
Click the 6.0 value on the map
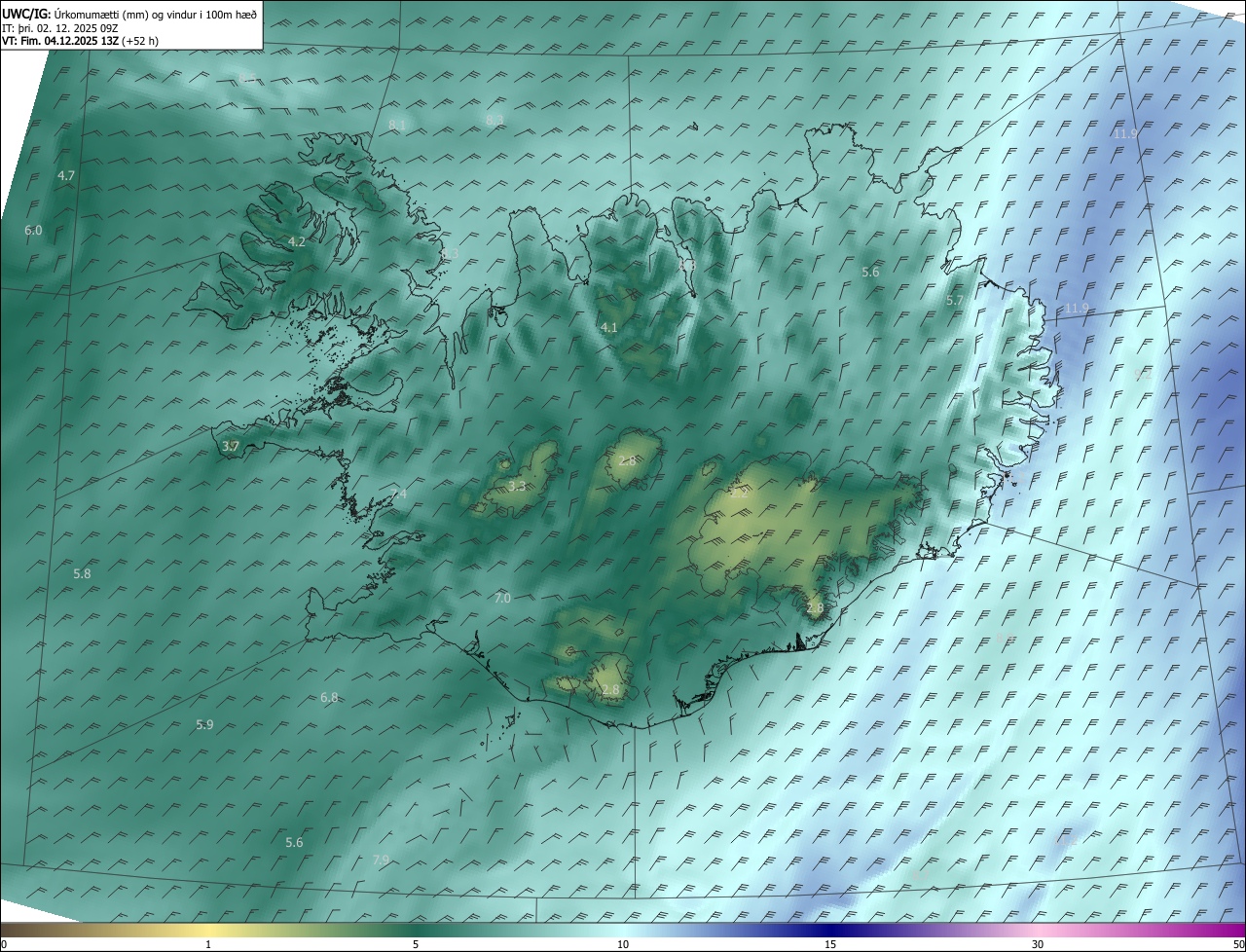[x=33, y=231]
